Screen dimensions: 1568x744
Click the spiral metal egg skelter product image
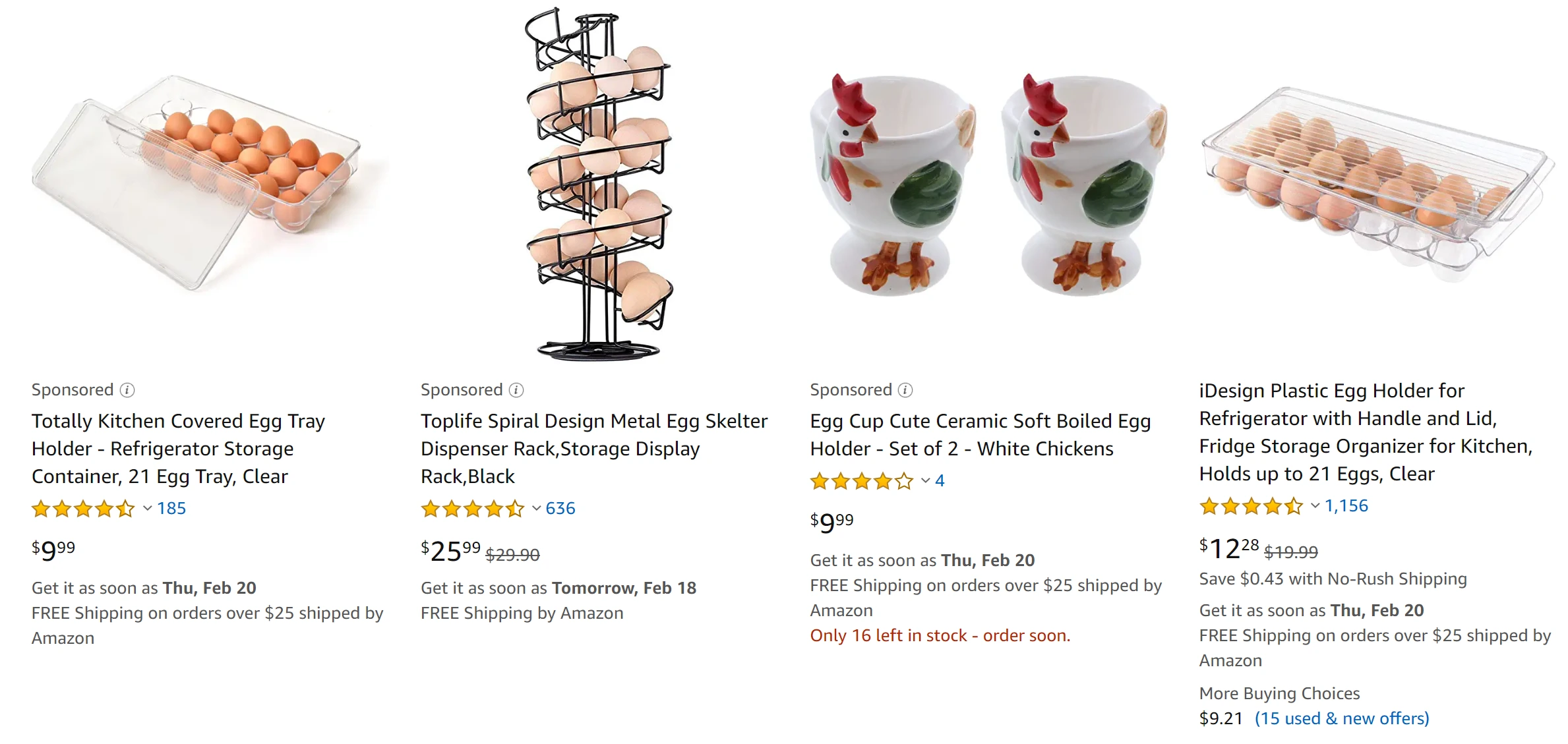(599, 185)
